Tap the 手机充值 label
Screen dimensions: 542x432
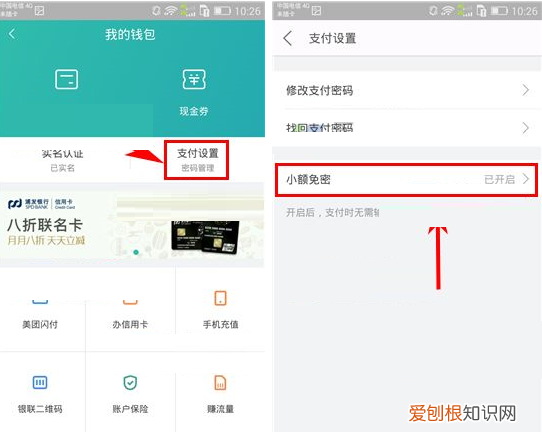click(221, 324)
